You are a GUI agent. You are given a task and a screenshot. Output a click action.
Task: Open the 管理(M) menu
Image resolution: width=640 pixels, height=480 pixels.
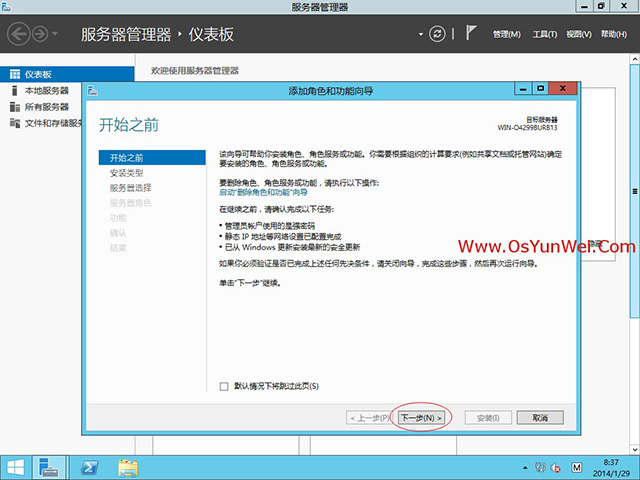(x=507, y=35)
